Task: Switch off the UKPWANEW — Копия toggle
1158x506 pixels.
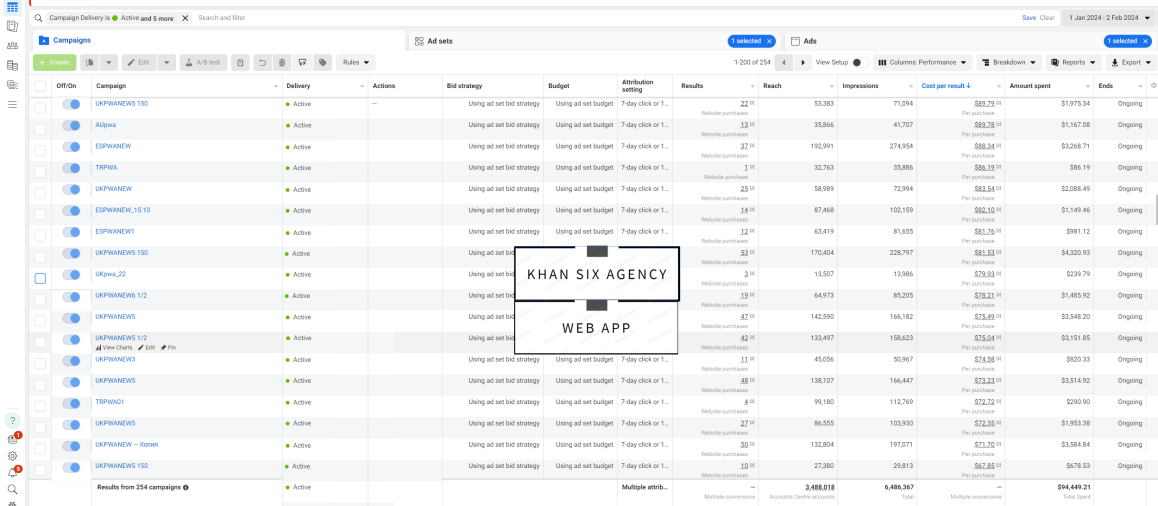Action: tap(71, 446)
